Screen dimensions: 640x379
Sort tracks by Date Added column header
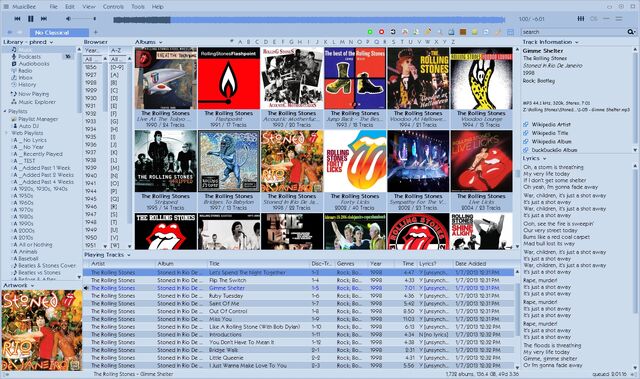(484, 264)
